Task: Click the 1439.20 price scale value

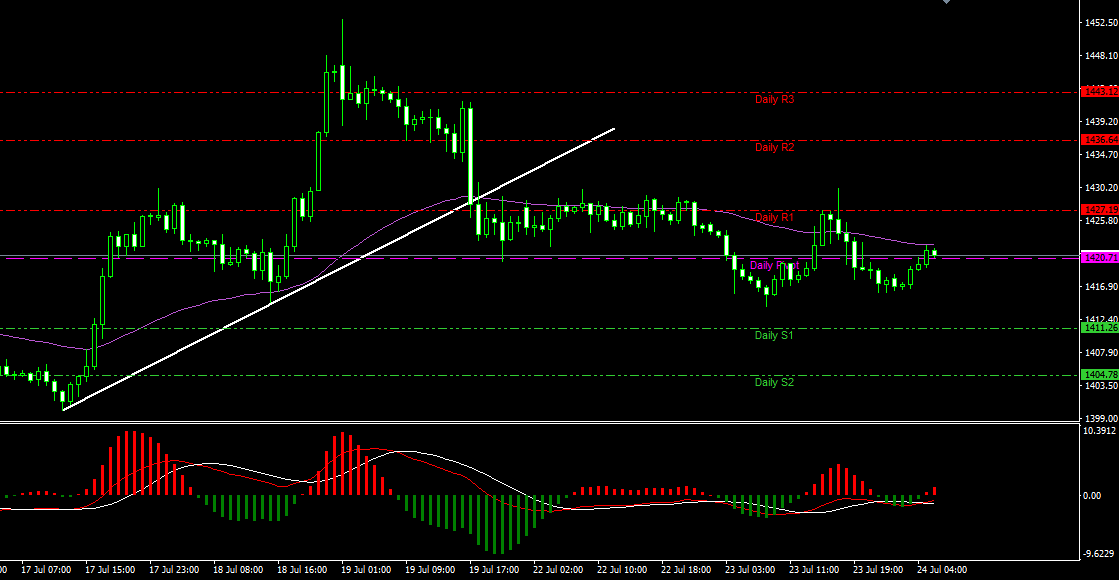Action: (x=1101, y=122)
